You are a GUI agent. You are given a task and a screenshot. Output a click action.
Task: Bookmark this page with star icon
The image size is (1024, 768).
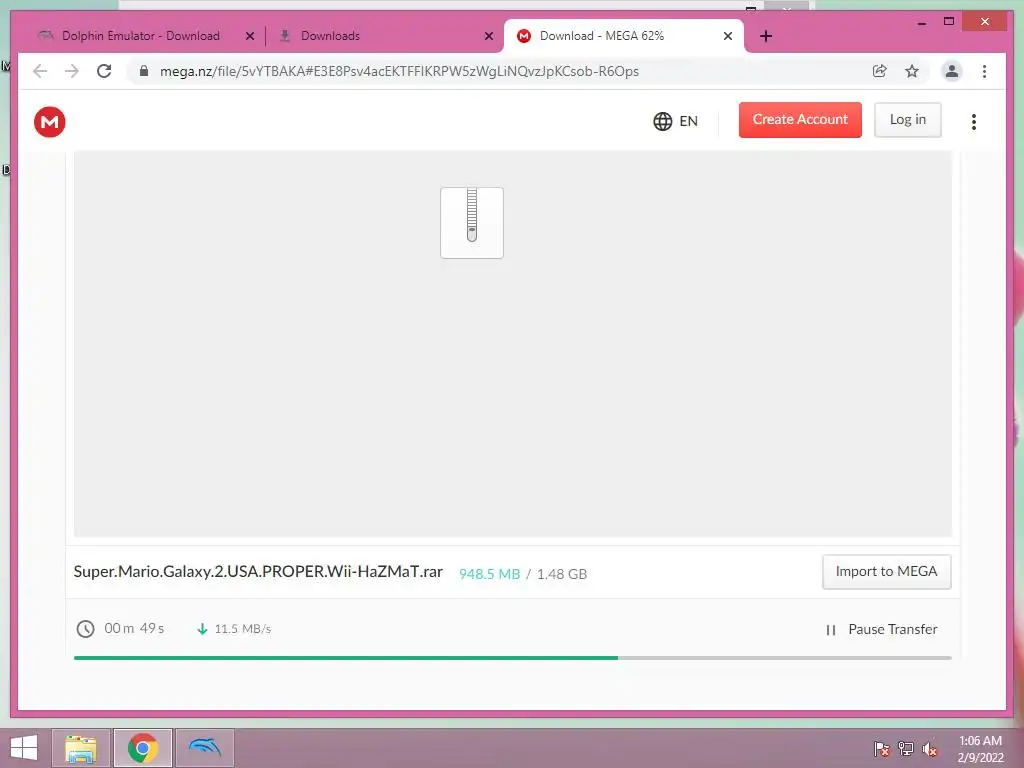pyautogui.click(x=912, y=71)
